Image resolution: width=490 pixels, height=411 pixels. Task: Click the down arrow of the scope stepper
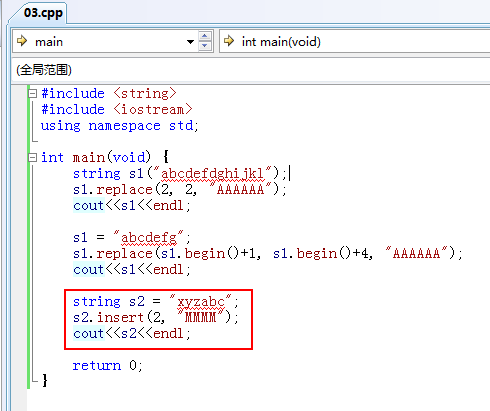(205, 46)
